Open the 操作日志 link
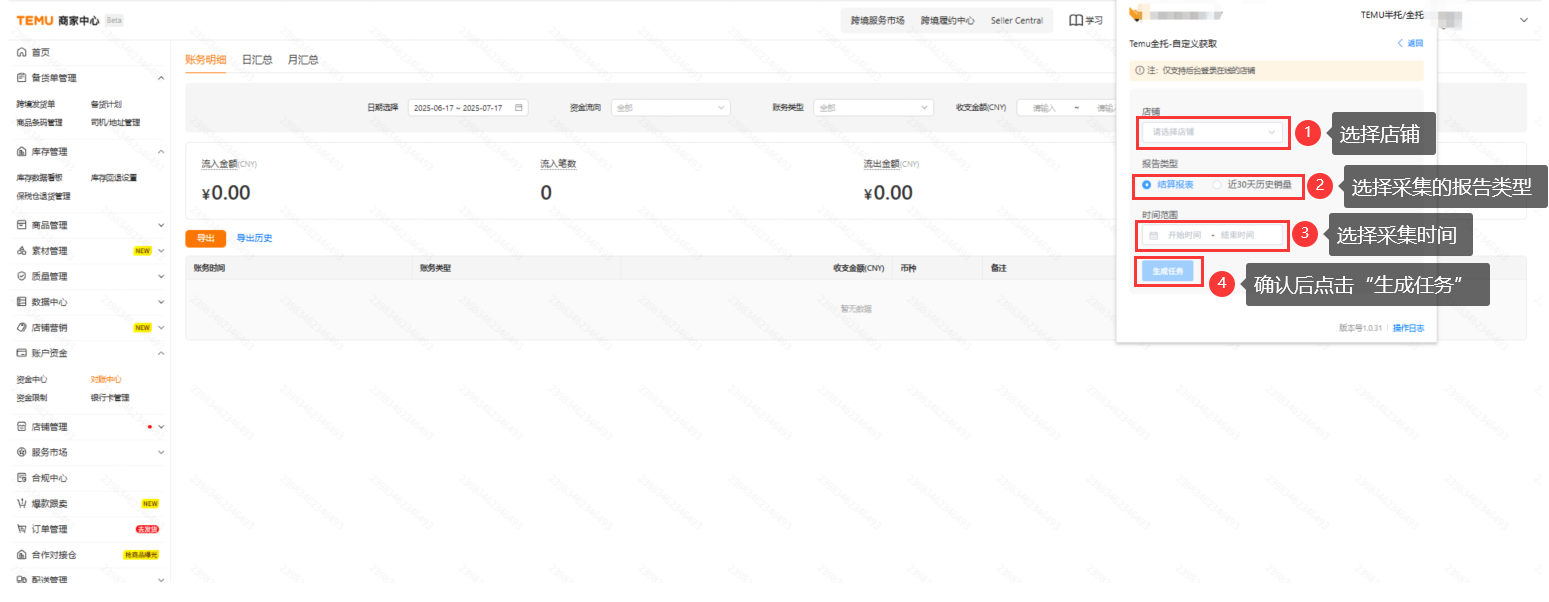The image size is (1549, 602). coord(1408,328)
